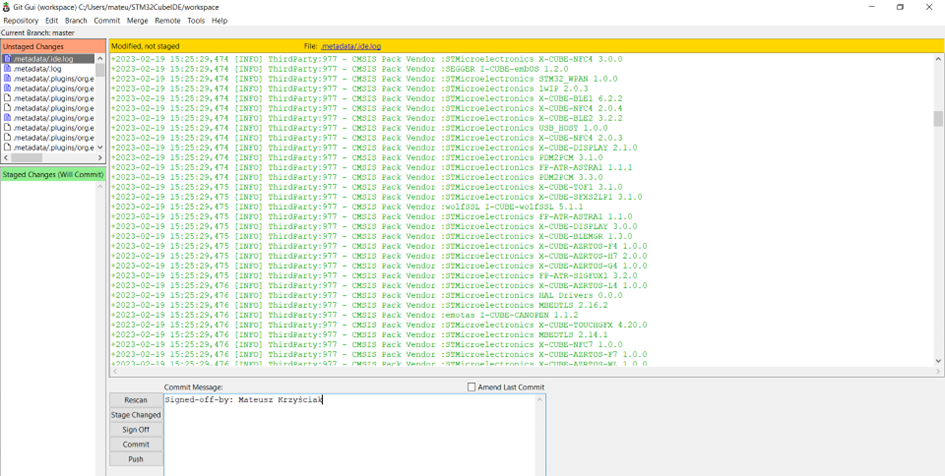
Task: Push changes with the Push button
Action: (136, 459)
